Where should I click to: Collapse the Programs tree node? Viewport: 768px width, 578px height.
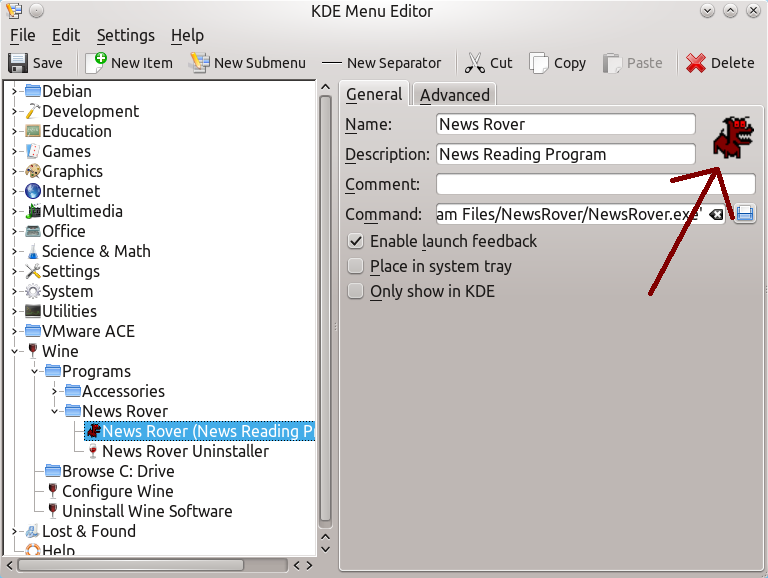[x=34, y=371]
